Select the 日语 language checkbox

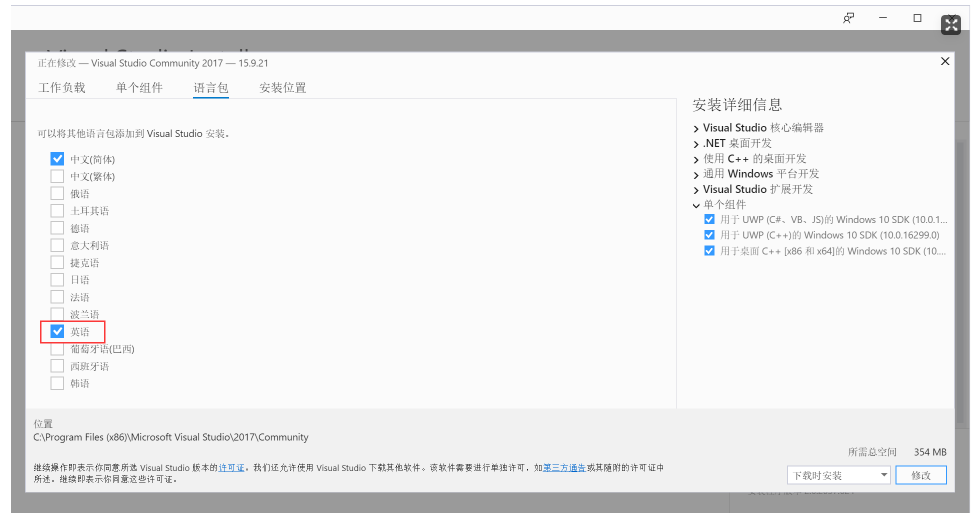57,280
